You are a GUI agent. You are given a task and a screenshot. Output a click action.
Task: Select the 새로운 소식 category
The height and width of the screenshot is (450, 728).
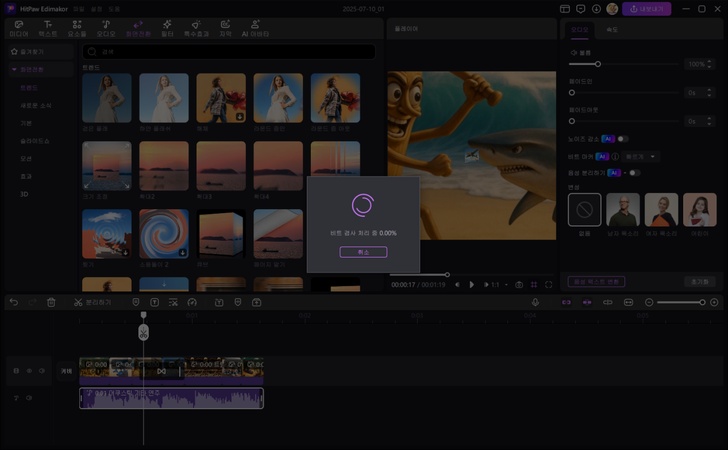point(36,105)
